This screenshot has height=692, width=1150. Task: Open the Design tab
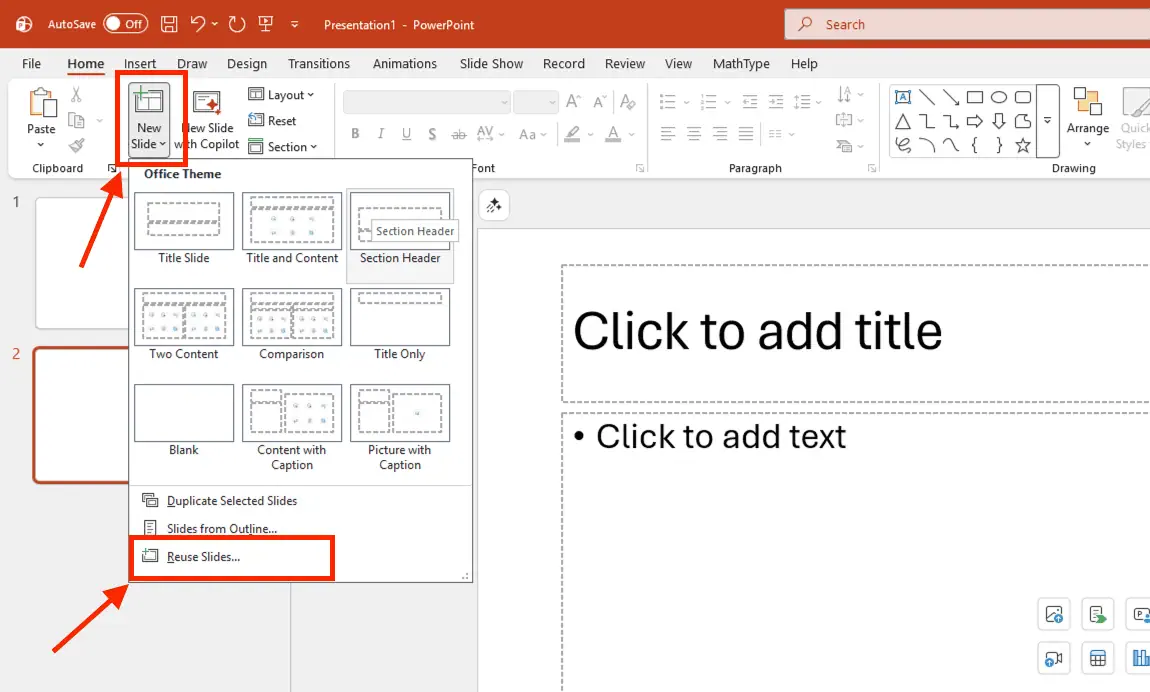246,64
